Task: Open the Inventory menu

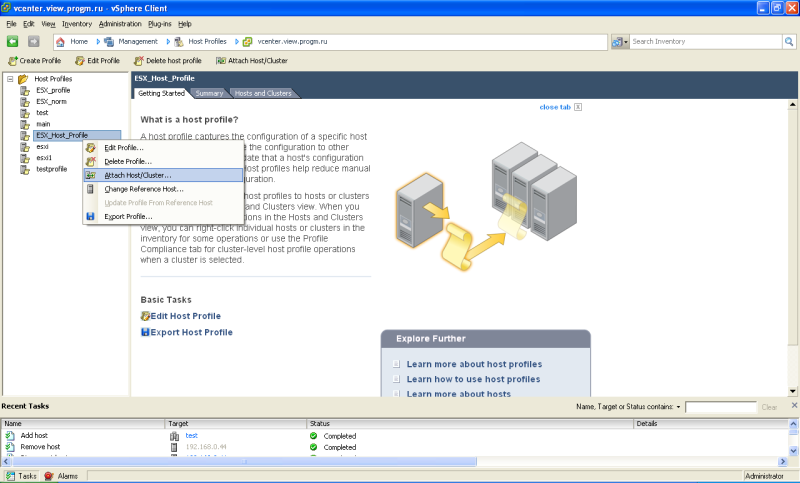Action: coord(77,24)
